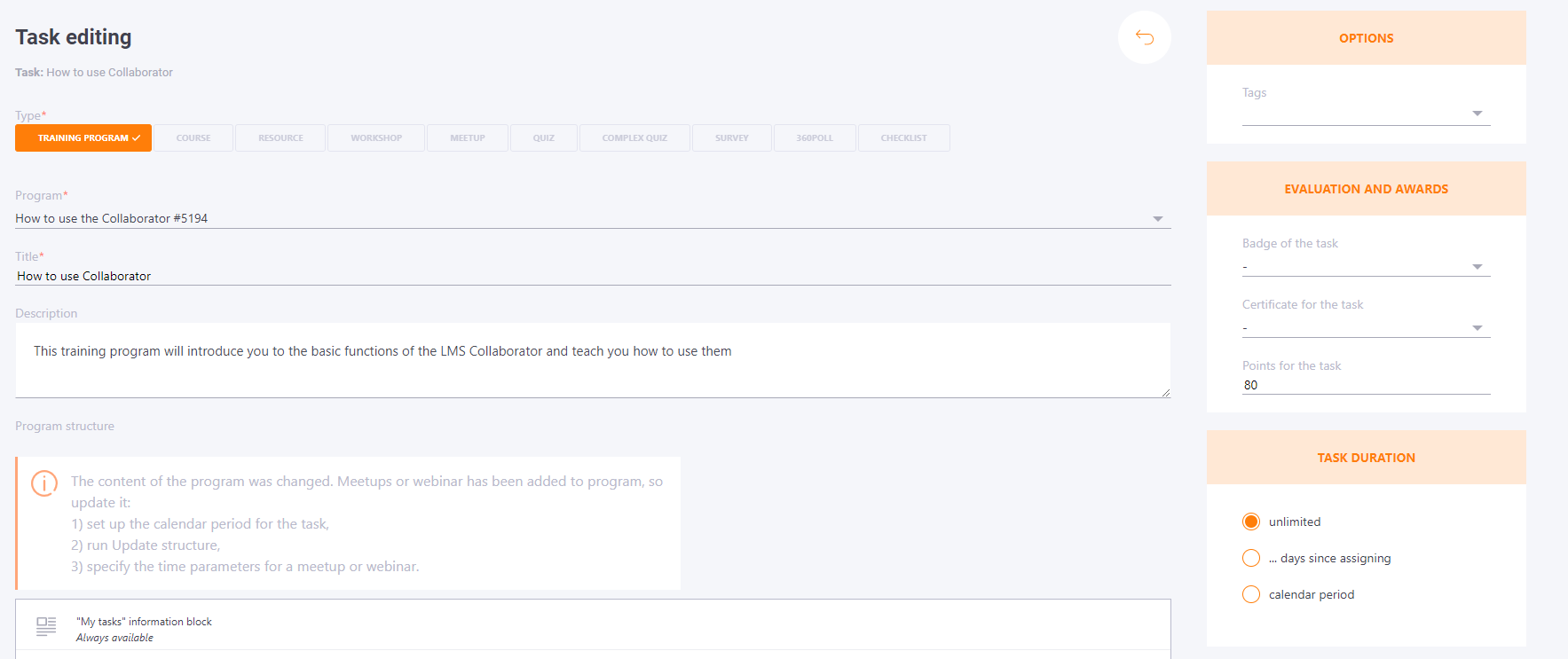Click the Task editing heading
This screenshot has width=1568, height=659.
[74, 37]
